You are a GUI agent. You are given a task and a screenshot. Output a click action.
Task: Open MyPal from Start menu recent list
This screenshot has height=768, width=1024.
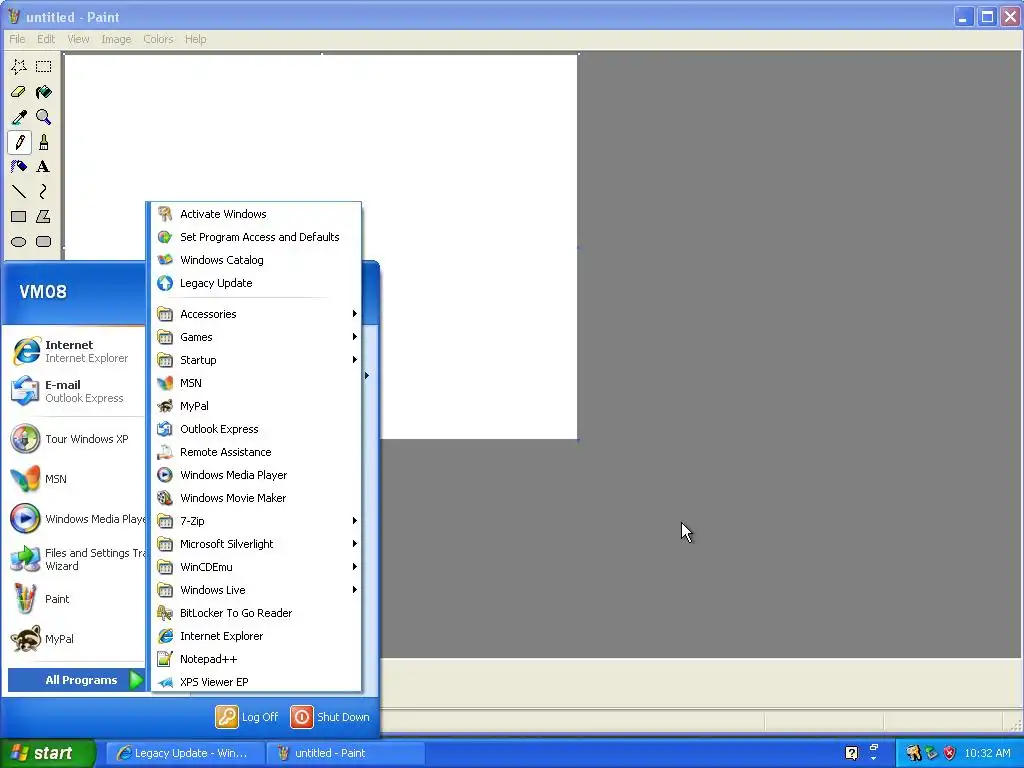(x=76, y=639)
